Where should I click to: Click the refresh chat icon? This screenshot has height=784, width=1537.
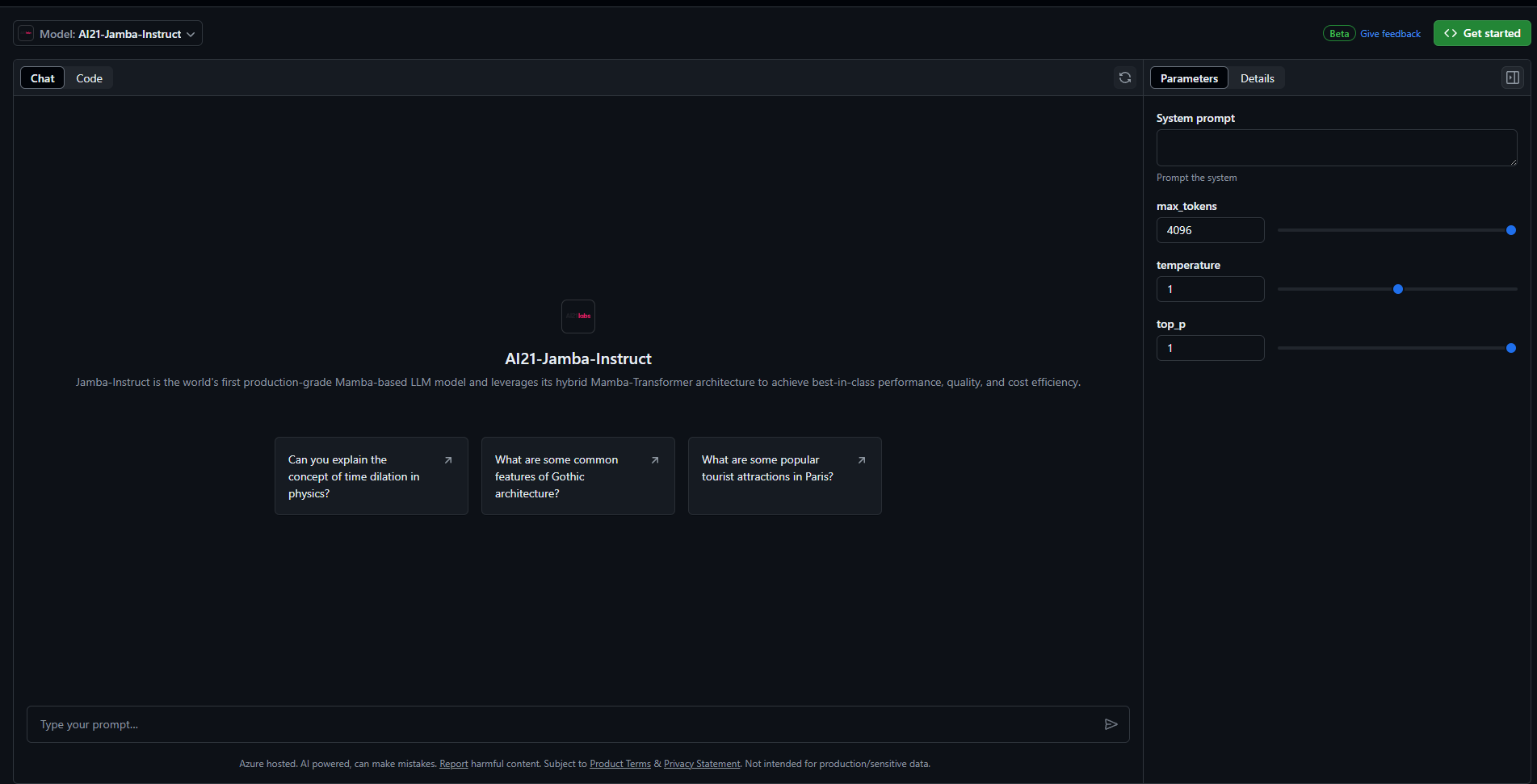click(x=1125, y=78)
